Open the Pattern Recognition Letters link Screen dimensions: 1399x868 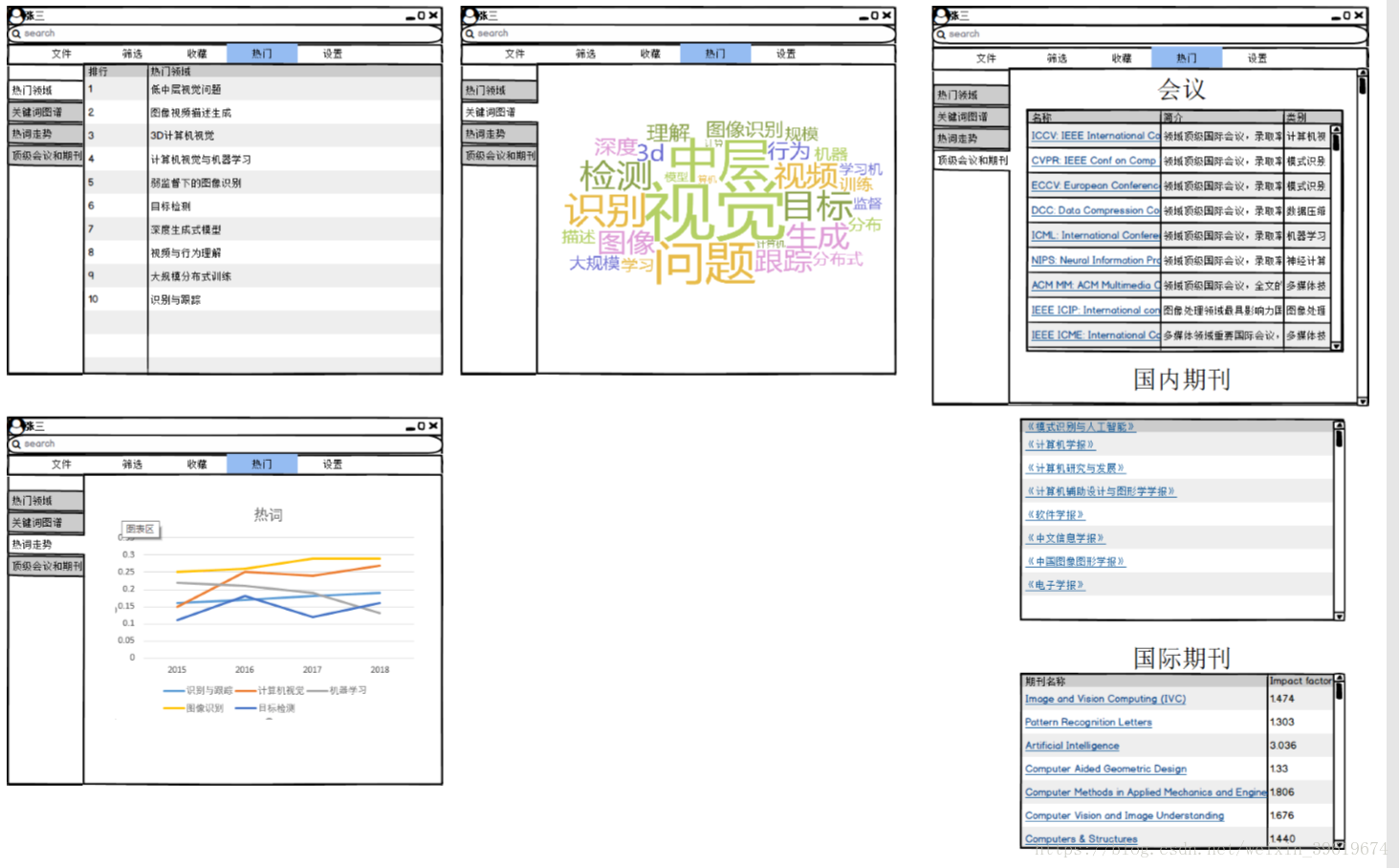[x=1088, y=722]
